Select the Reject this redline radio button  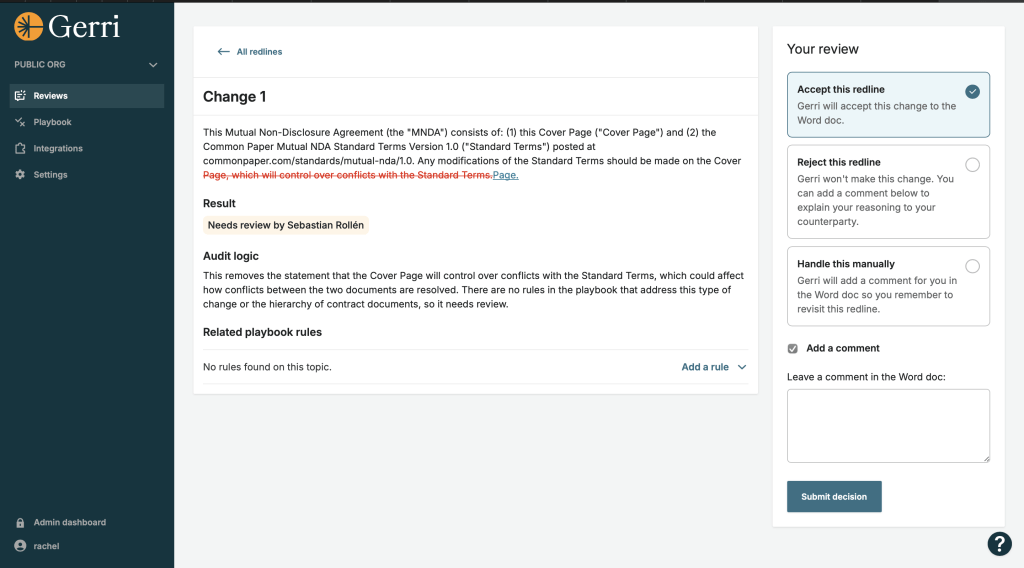(x=972, y=165)
